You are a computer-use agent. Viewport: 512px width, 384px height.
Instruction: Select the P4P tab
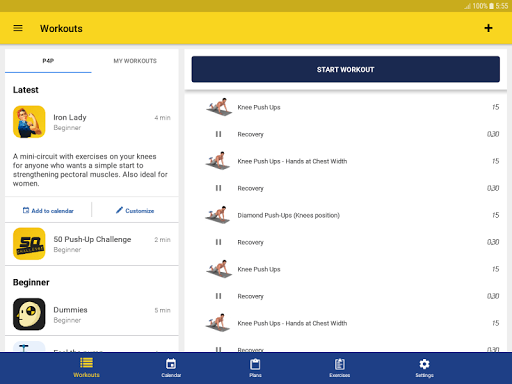(x=48, y=61)
